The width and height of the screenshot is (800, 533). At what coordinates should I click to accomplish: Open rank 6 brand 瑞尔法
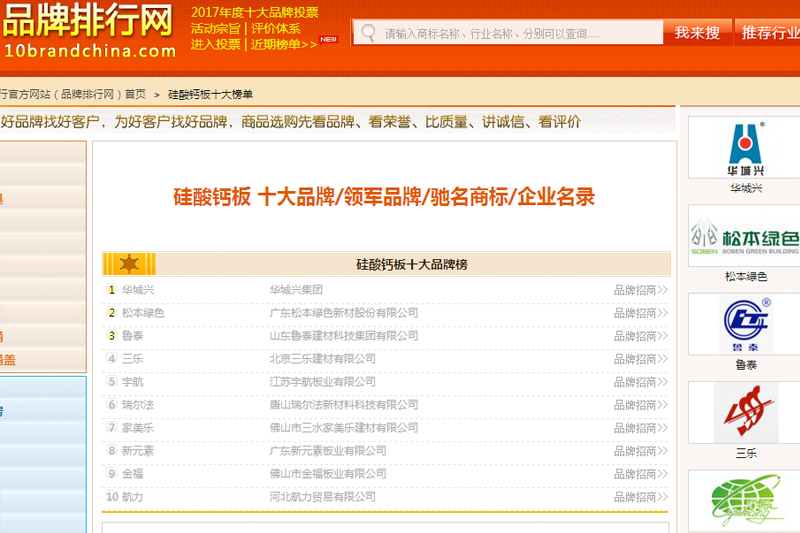click(138, 404)
